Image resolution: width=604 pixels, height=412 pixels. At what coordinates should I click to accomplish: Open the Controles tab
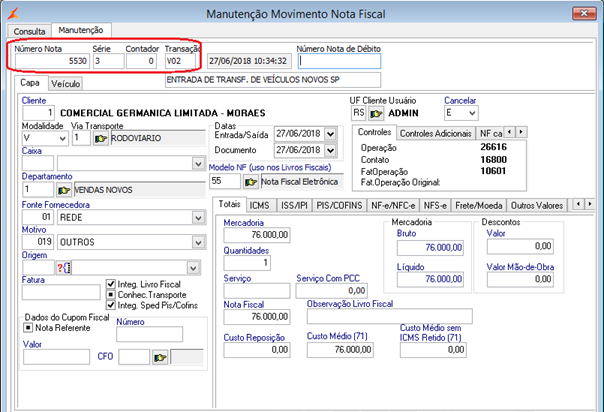[374, 132]
